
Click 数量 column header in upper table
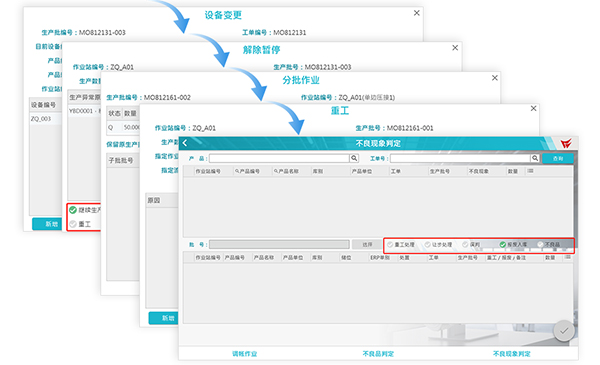pyautogui.click(x=513, y=171)
